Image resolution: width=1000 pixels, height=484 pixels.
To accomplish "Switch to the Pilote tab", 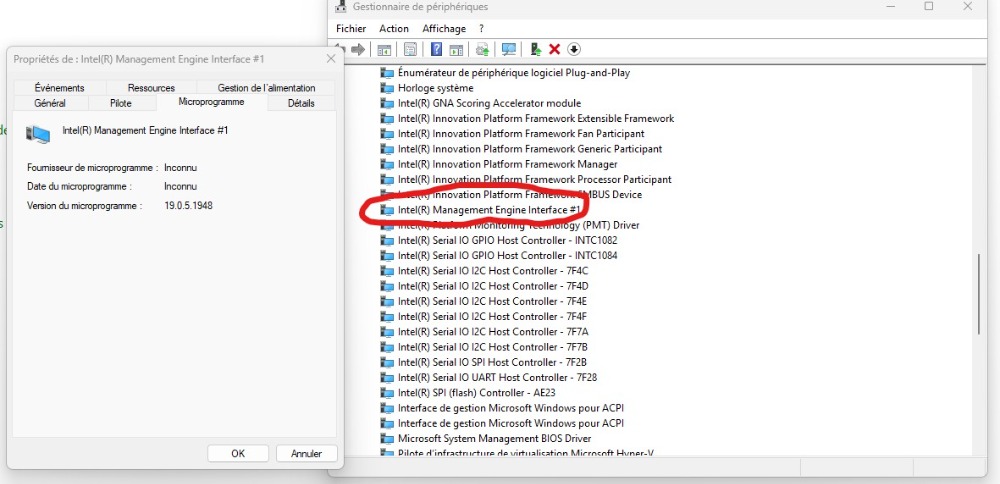I will [120, 103].
